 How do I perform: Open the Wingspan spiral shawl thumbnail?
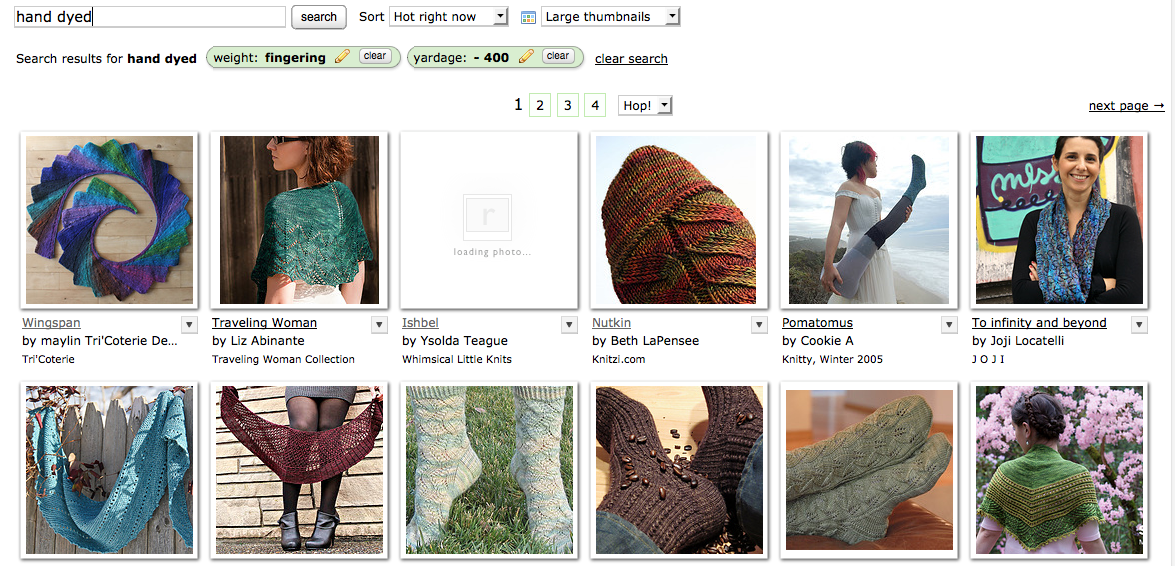click(x=109, y=220)
